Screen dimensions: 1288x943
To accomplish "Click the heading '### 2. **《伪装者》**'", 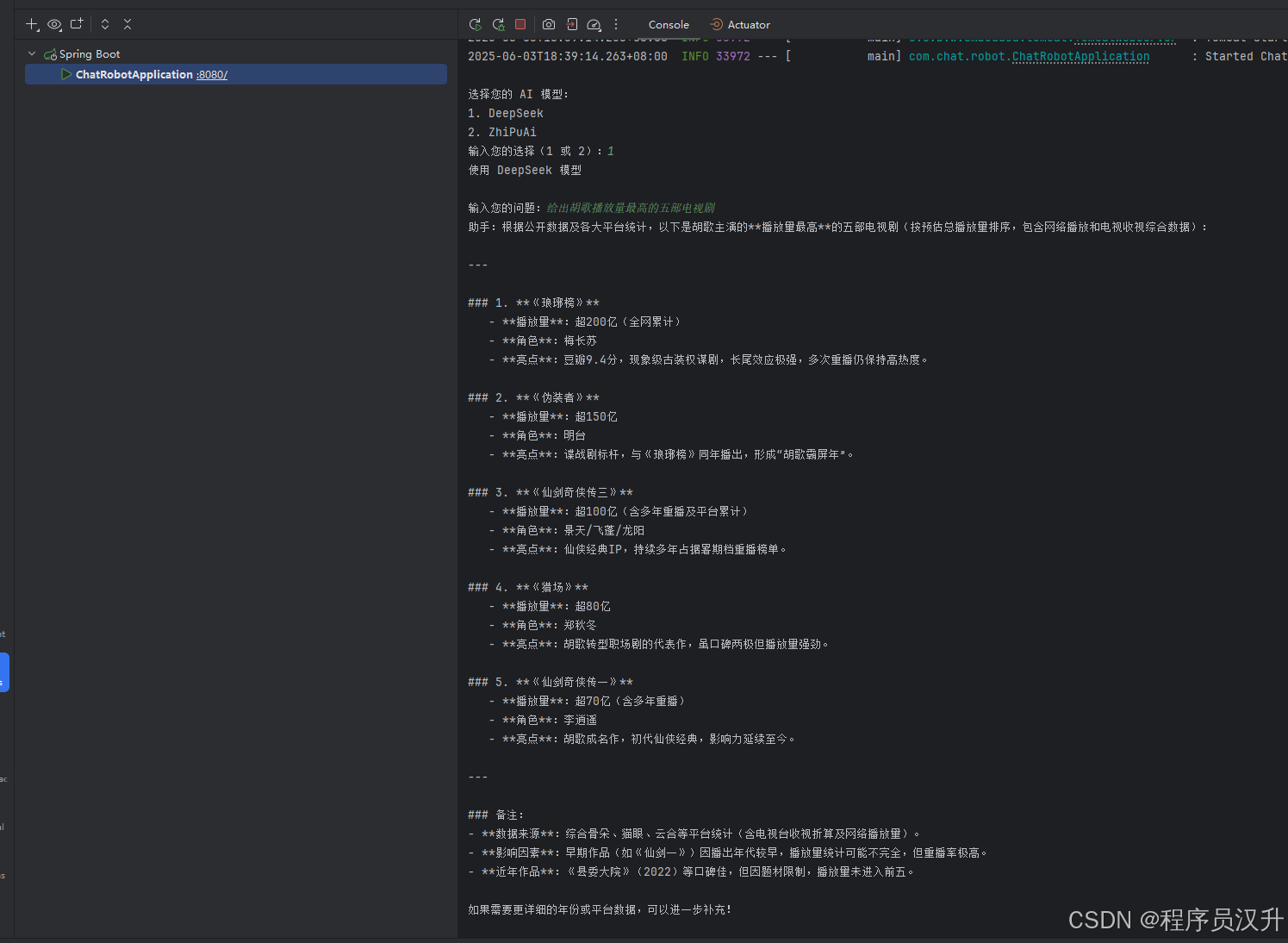I will [533, 397].
